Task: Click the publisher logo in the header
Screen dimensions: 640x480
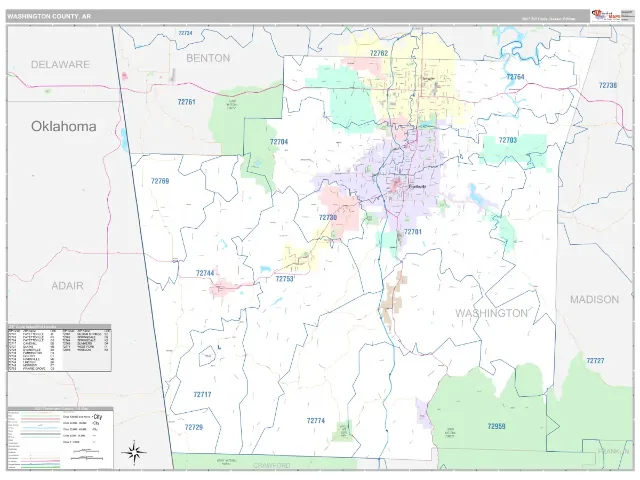Action: click(x=606, y=16)
